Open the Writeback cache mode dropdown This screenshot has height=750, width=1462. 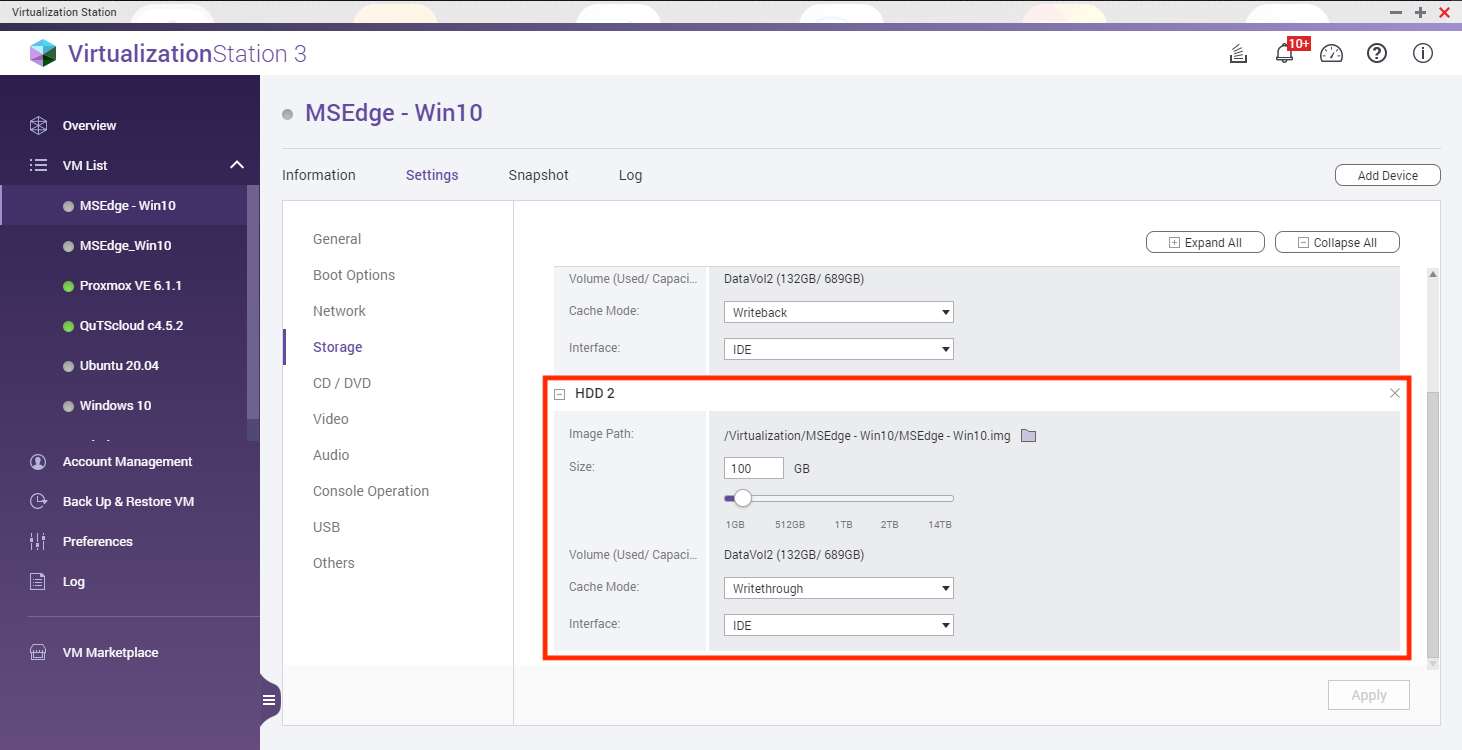(x=838, y=312)
